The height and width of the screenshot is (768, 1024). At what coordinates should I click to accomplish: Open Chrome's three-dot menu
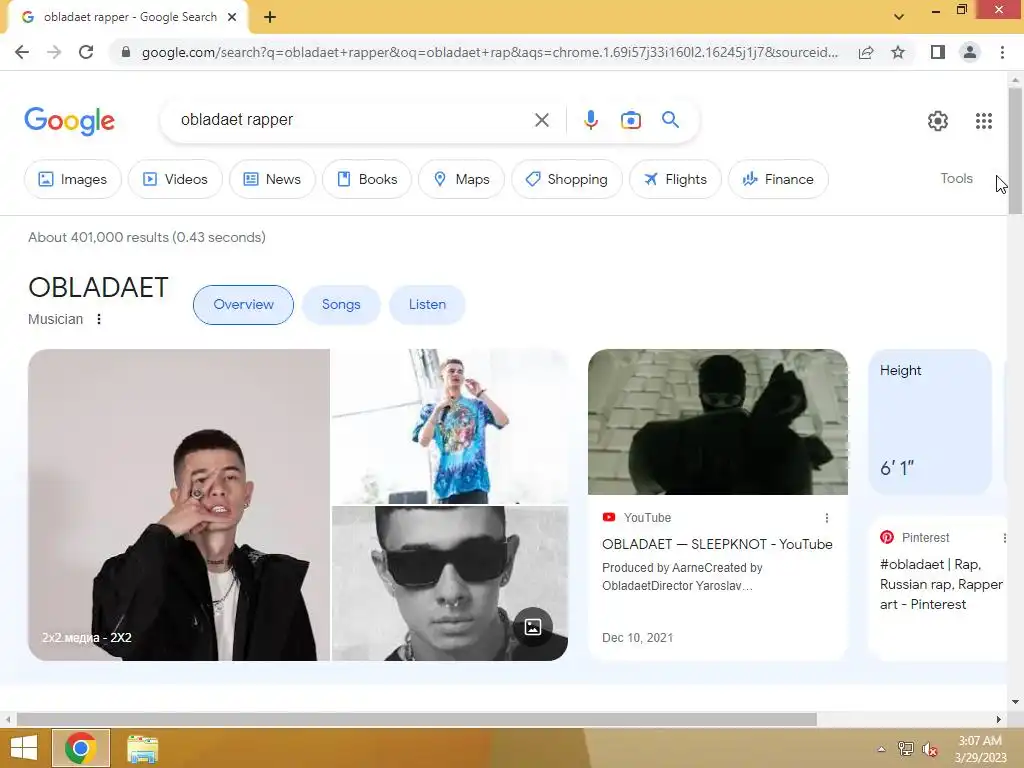point(1002,52)
